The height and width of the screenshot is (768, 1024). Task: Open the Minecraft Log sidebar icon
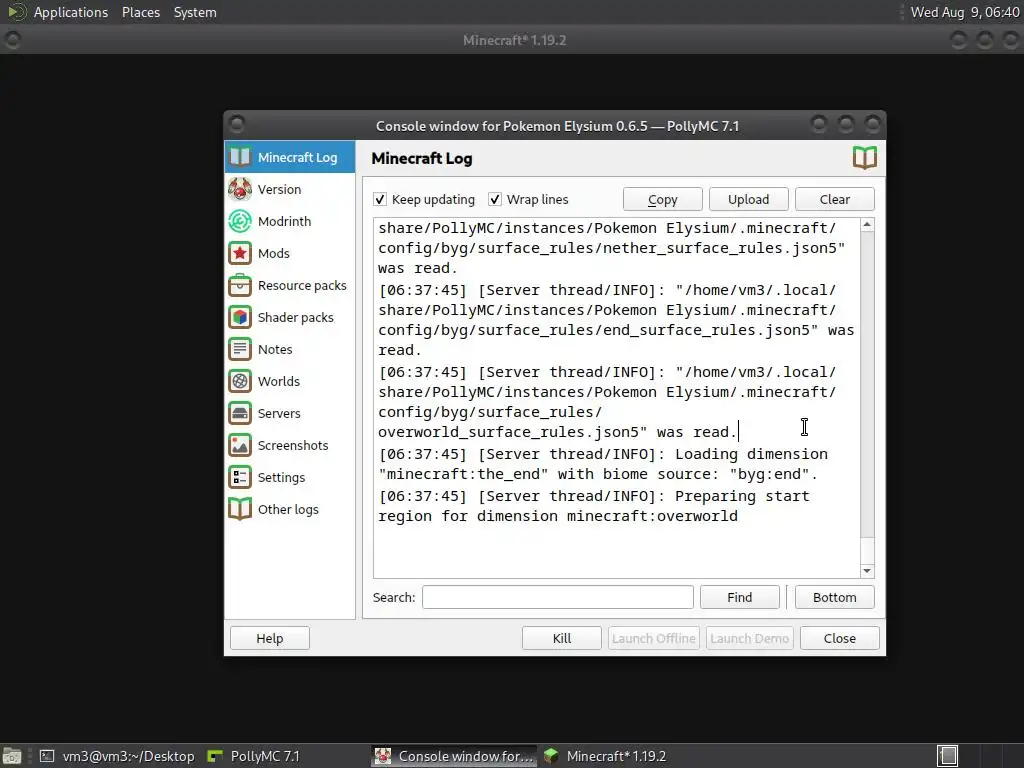click(240, 157)
